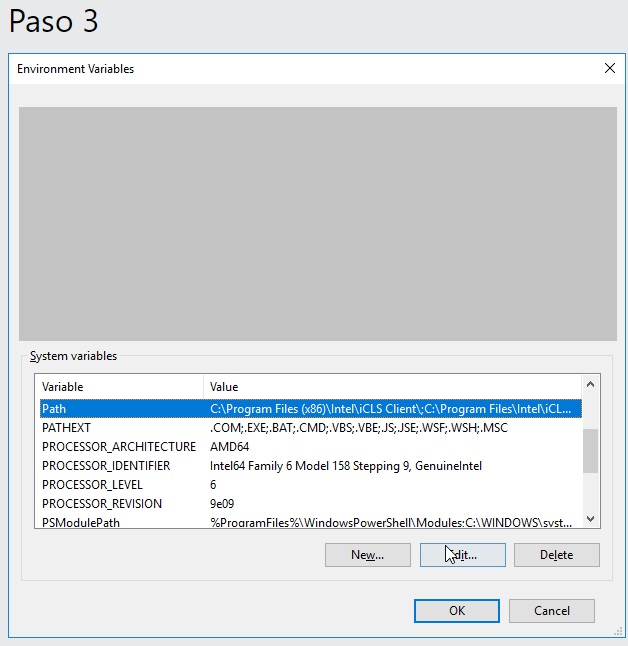This screenshot has width=628, height=646.
Task: Click the scrollbar up arrow in the list
Action: click(590, 385)
